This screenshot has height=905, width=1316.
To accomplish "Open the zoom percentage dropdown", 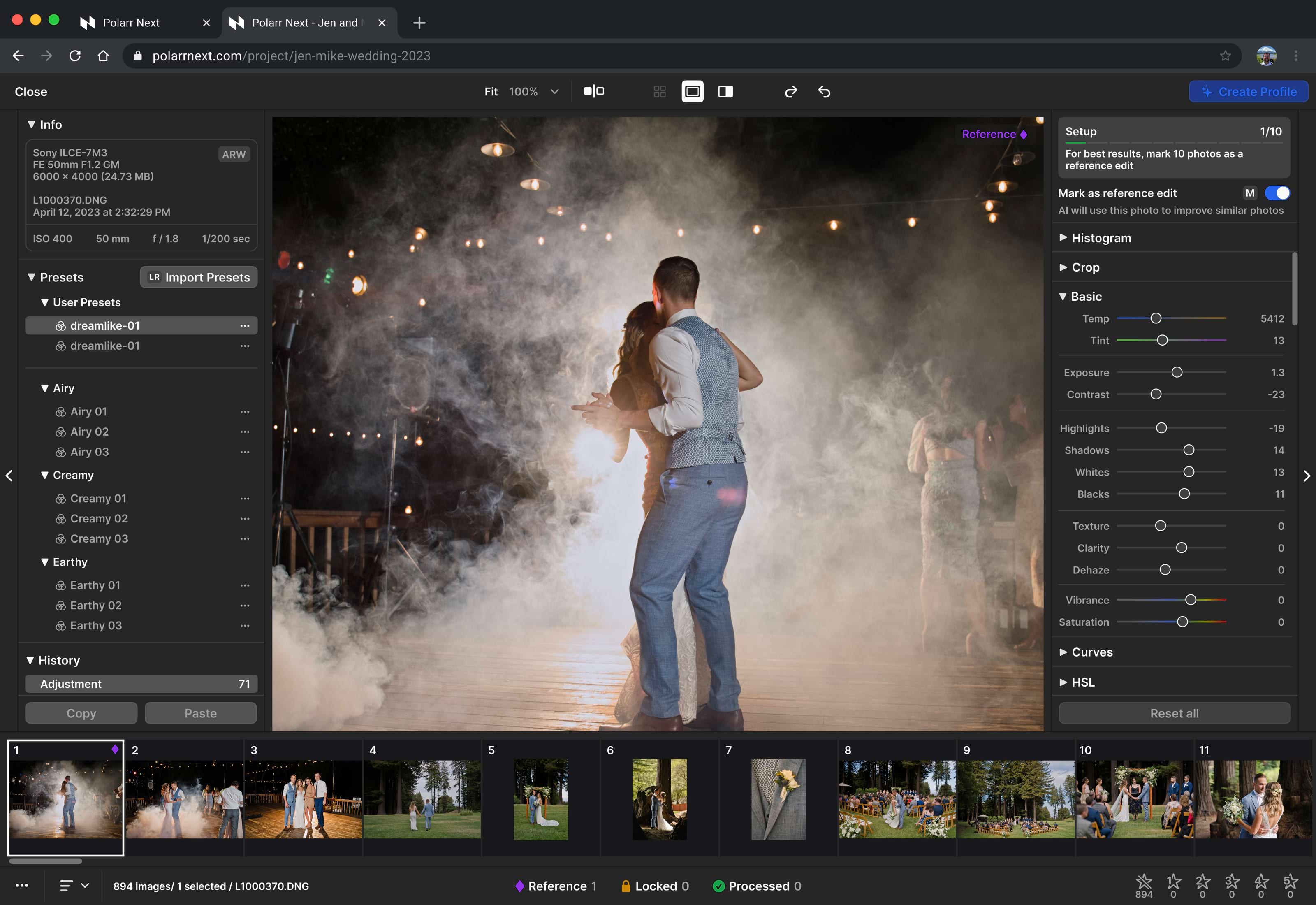I will [x=554, y=92].
